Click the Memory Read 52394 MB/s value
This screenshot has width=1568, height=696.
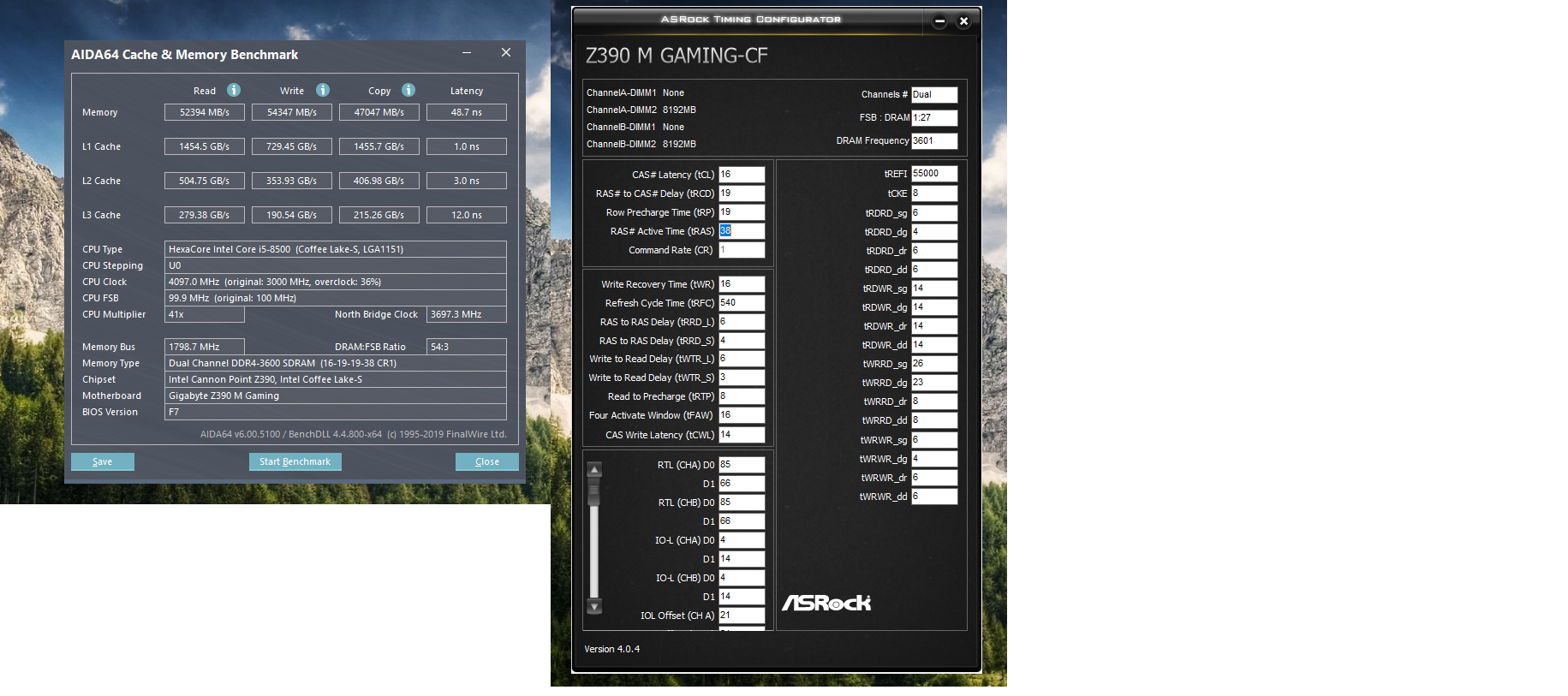[x=205, y=112]
